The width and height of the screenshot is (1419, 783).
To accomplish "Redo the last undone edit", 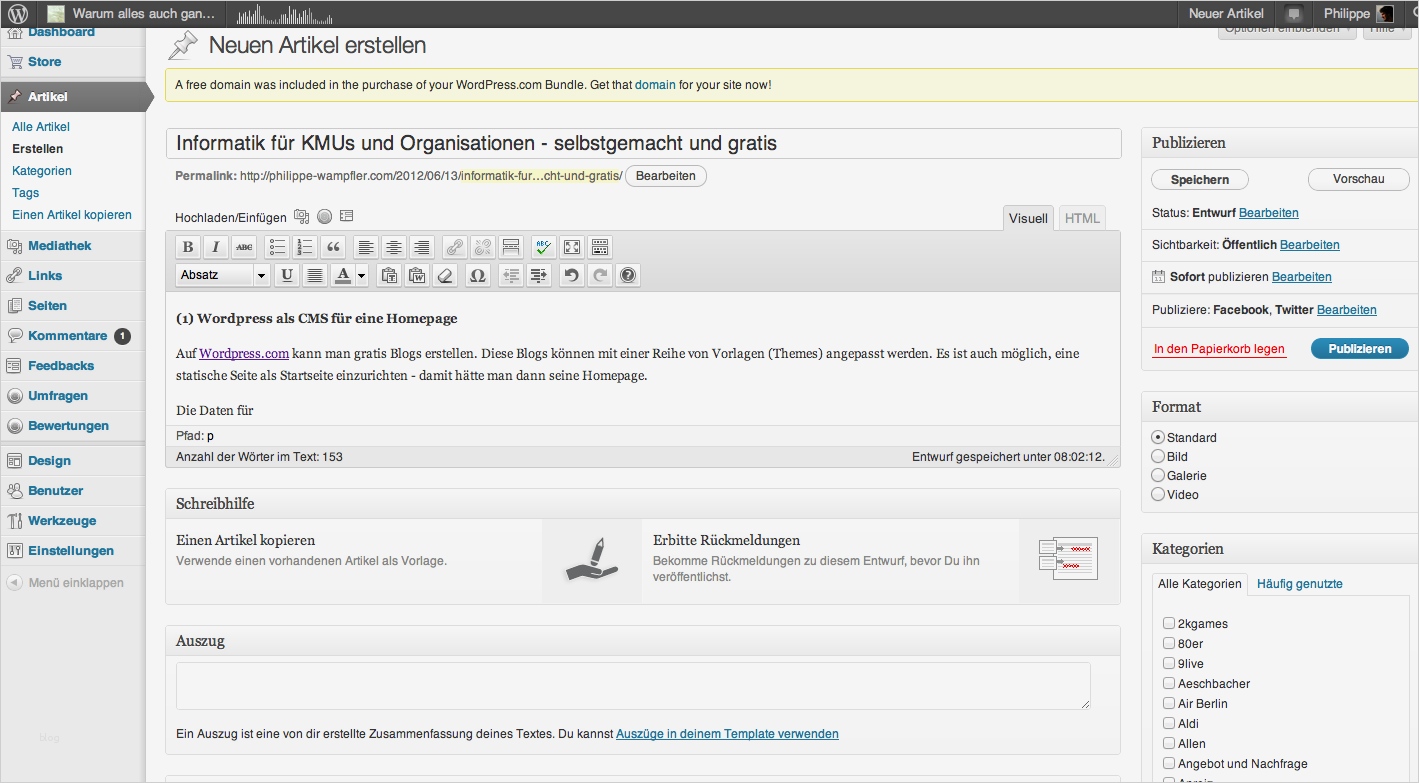I will (600, 275).
